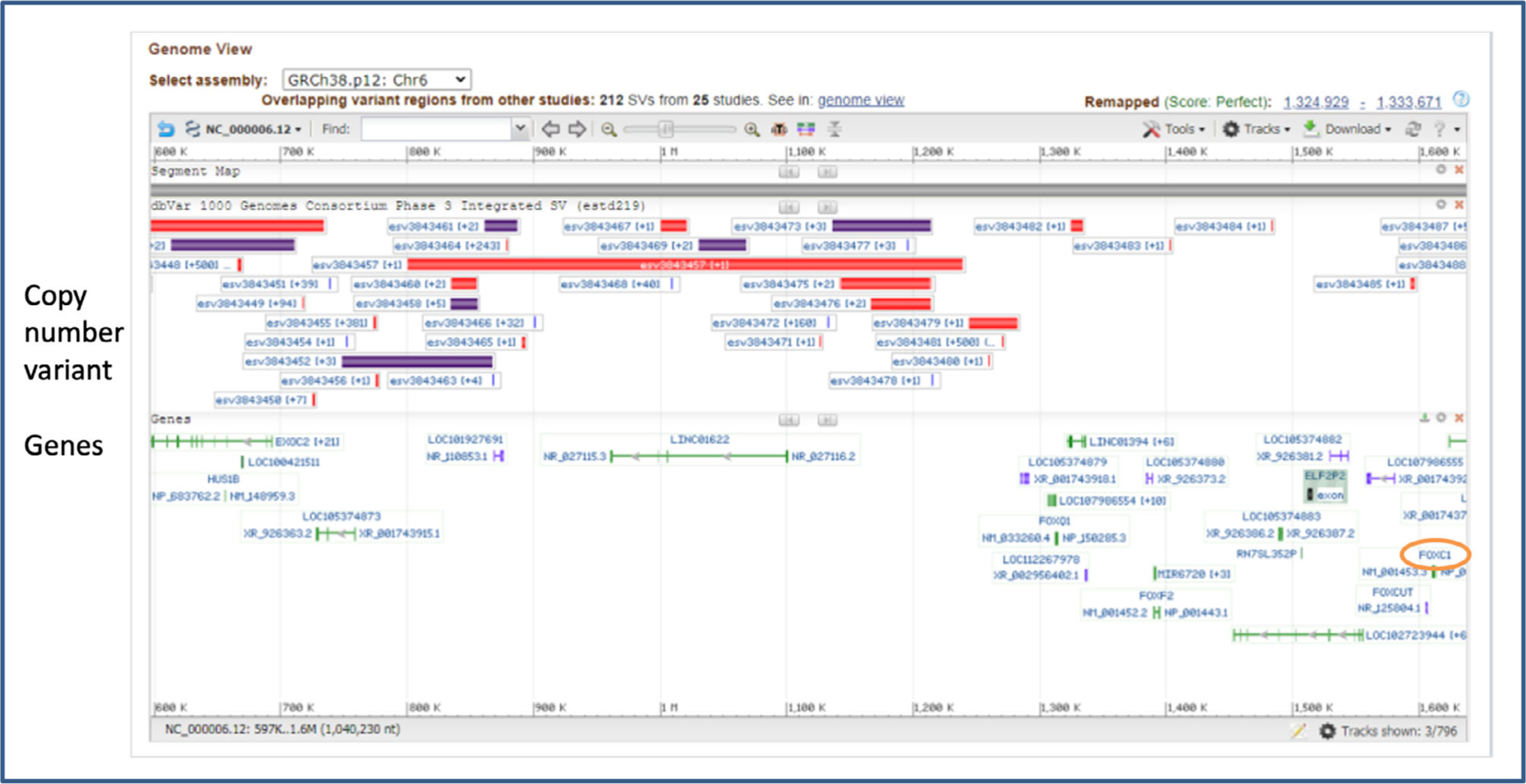The image size is (1526, 784).
Task: Click the MIR6720 [+3] gene label
Action: [1195, 574]
